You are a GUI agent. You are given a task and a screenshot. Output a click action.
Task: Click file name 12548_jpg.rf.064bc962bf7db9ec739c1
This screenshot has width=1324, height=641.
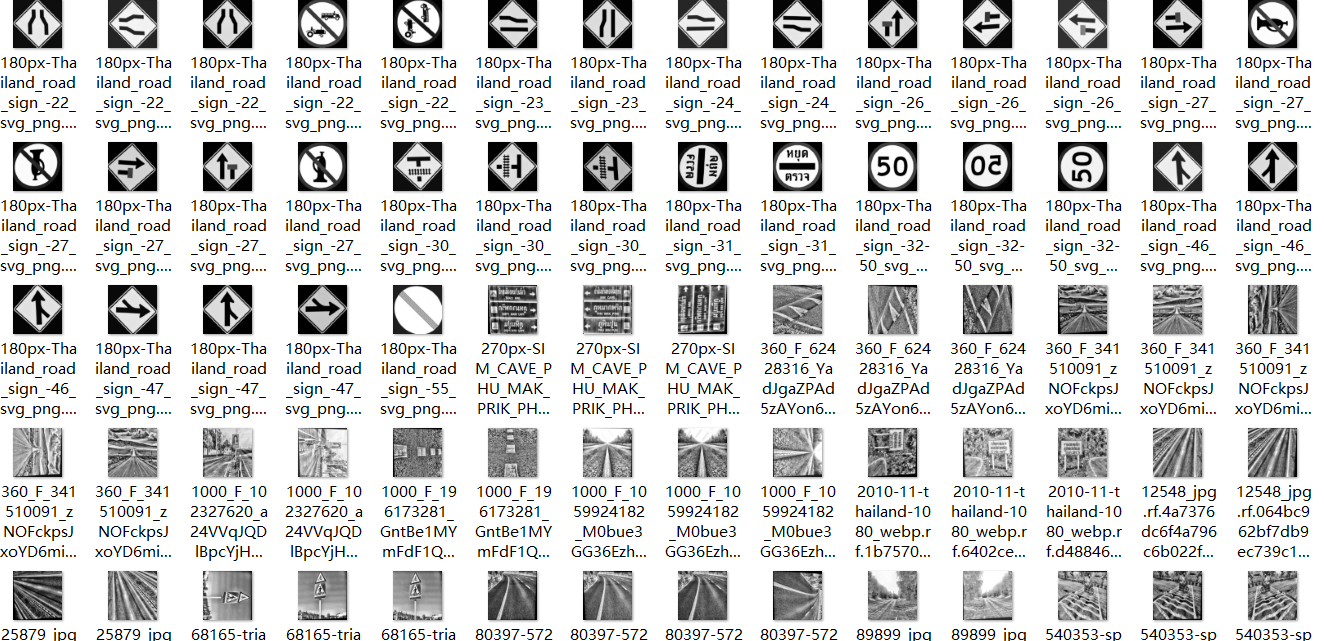tap(1273, 523)
